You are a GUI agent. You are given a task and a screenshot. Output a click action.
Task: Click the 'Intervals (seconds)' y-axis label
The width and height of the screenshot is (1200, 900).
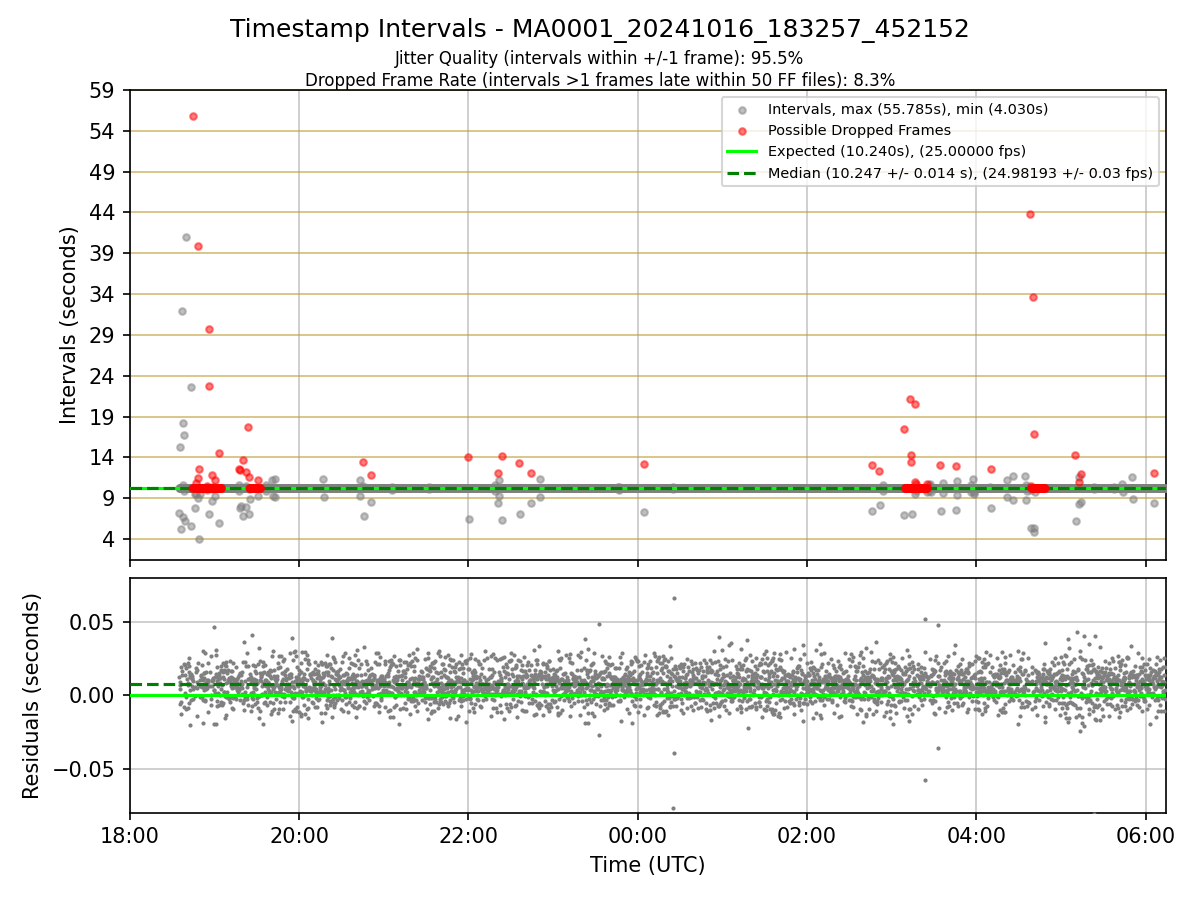point(68,325)
